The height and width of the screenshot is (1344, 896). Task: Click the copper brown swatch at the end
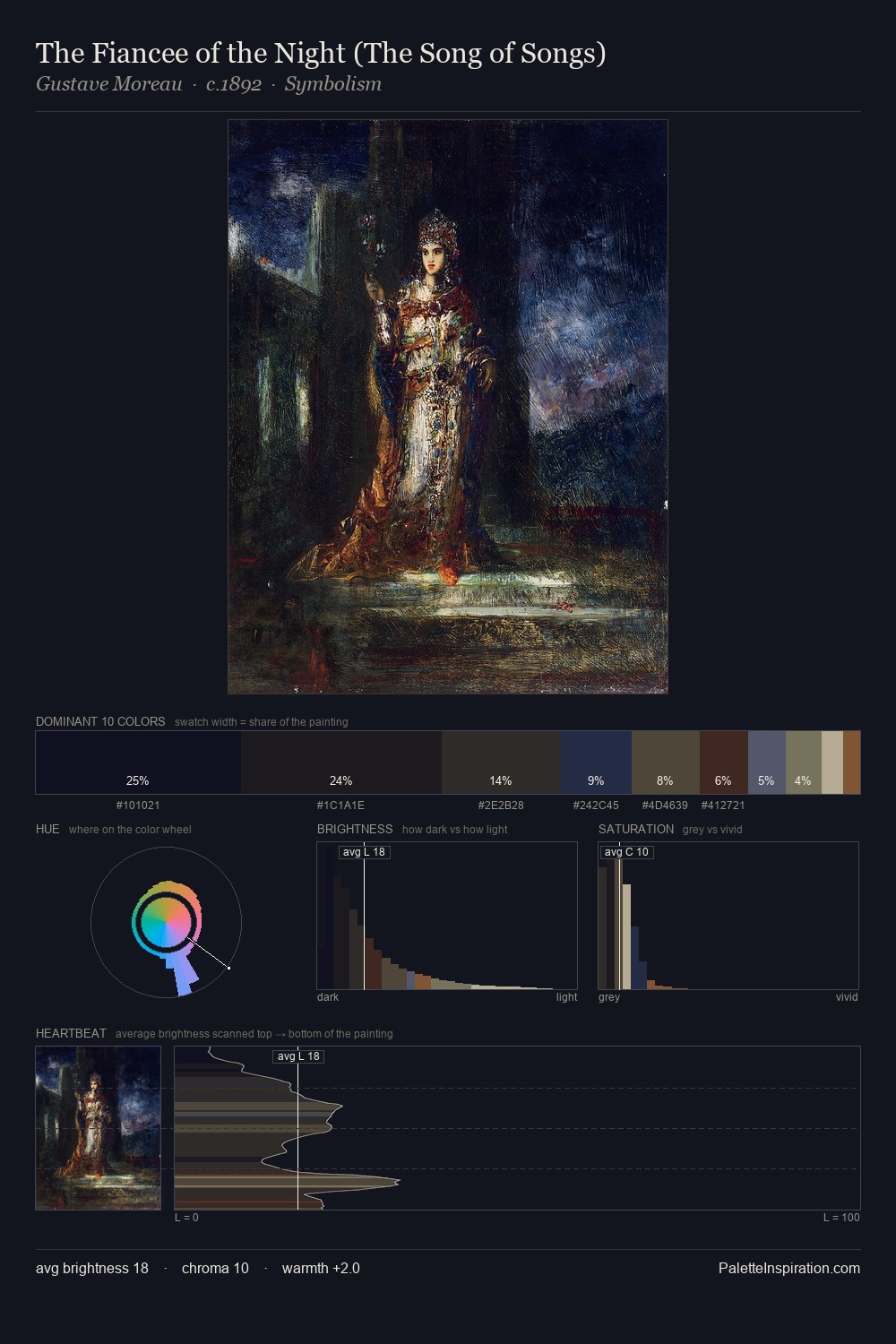[851, 762]
